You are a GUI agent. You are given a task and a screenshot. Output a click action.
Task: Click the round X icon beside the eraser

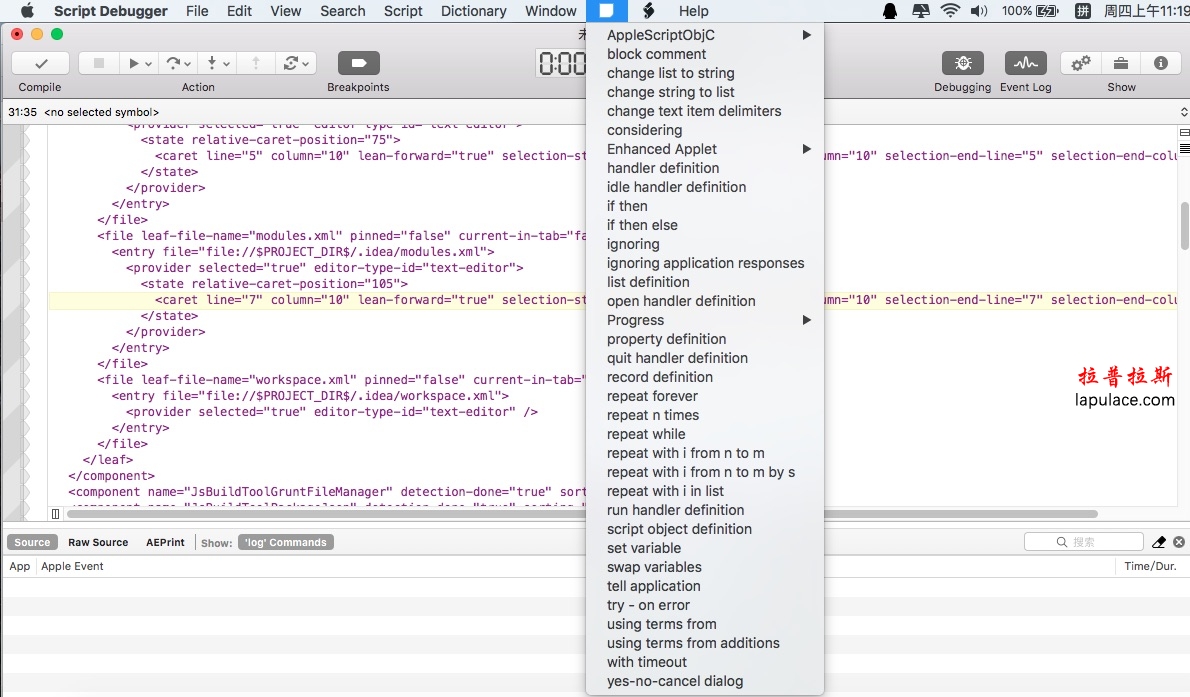click(1179, 541)
